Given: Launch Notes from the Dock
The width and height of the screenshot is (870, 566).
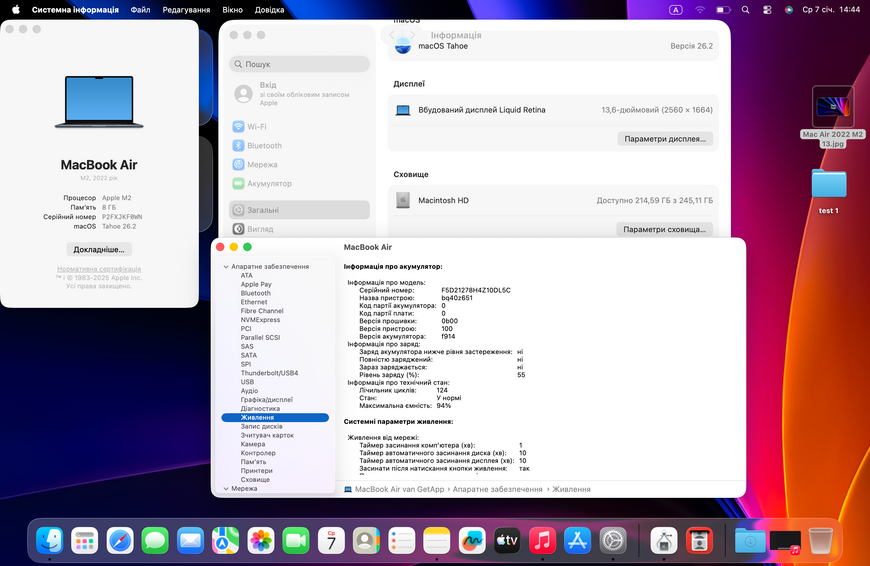Looking at the screenshot, I should (x=437, y=540).
